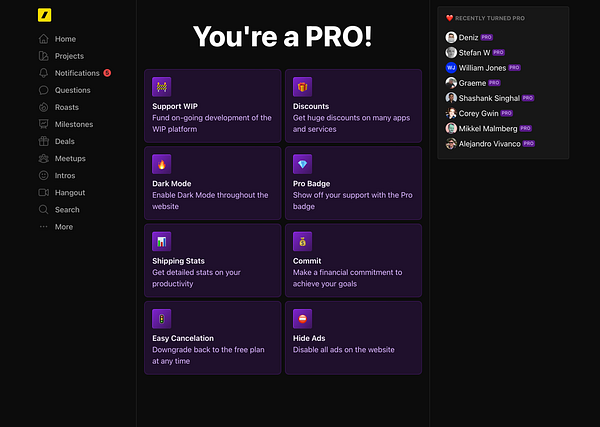600x427 pixels.
Task: Click the yellow WIP logo icon
Action: point(44,15)
